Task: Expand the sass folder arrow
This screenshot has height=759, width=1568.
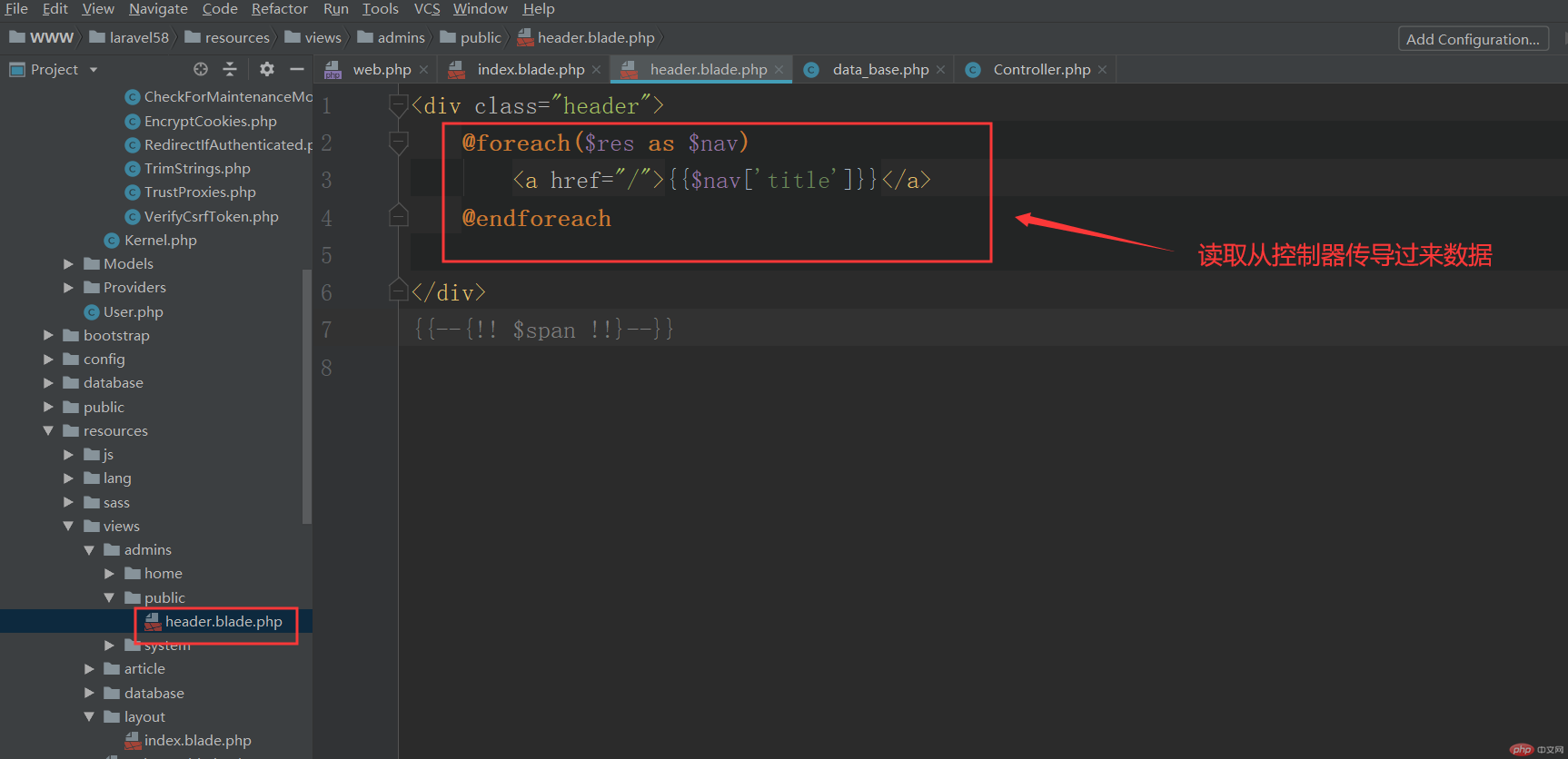Action: tap(68, 503)
